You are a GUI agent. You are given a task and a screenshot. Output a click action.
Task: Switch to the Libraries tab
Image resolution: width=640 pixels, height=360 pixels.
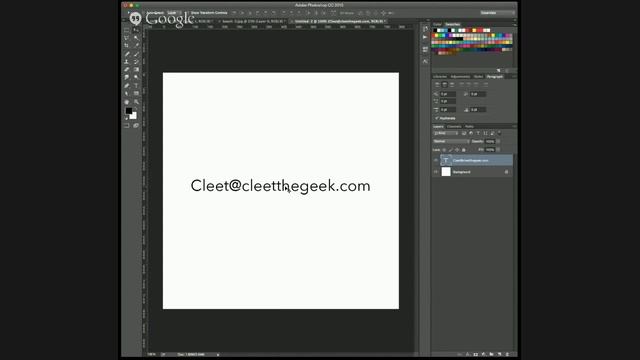(440, 77)
